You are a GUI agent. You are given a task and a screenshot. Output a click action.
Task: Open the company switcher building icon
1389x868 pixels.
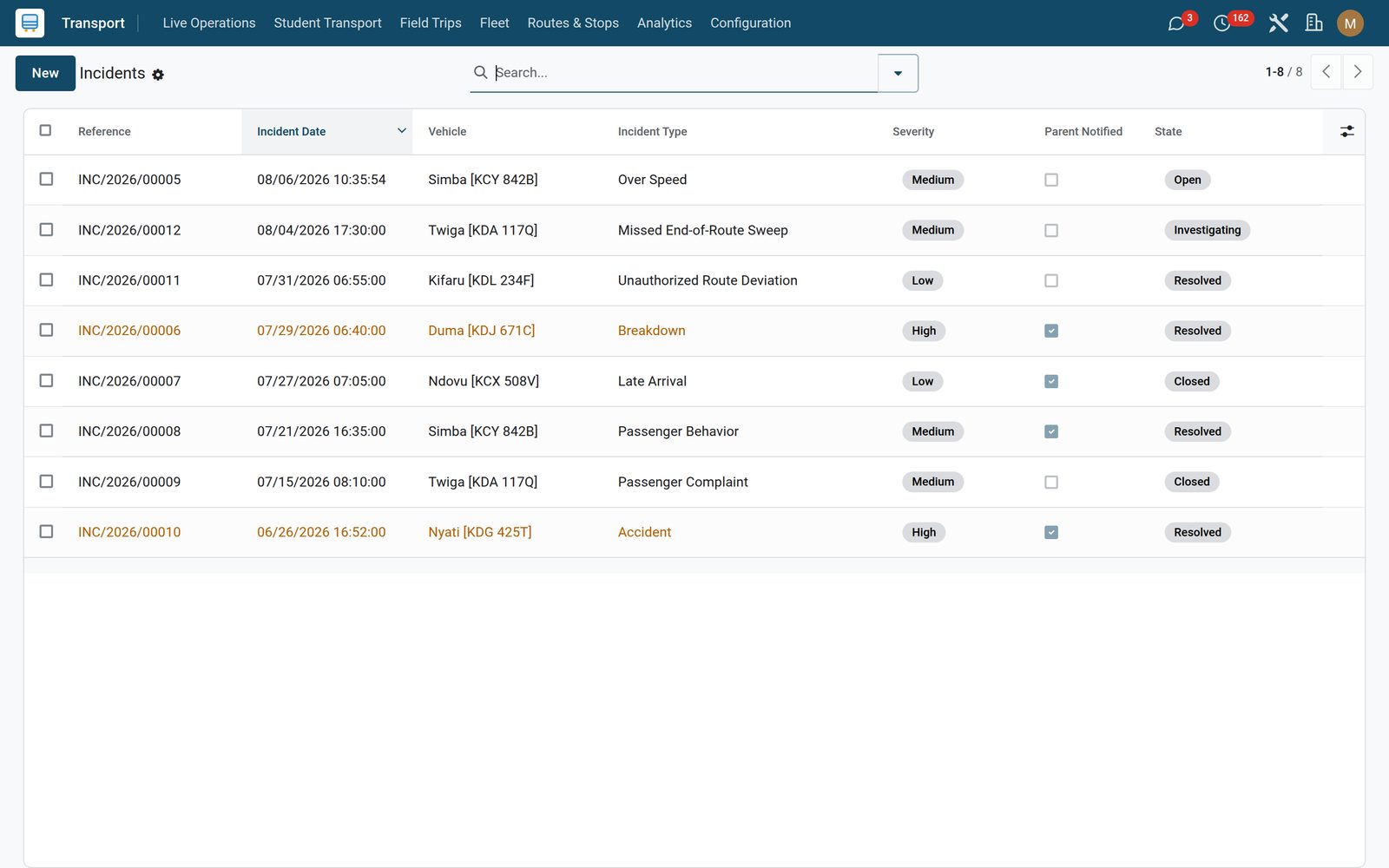(x=1314, y=23)
